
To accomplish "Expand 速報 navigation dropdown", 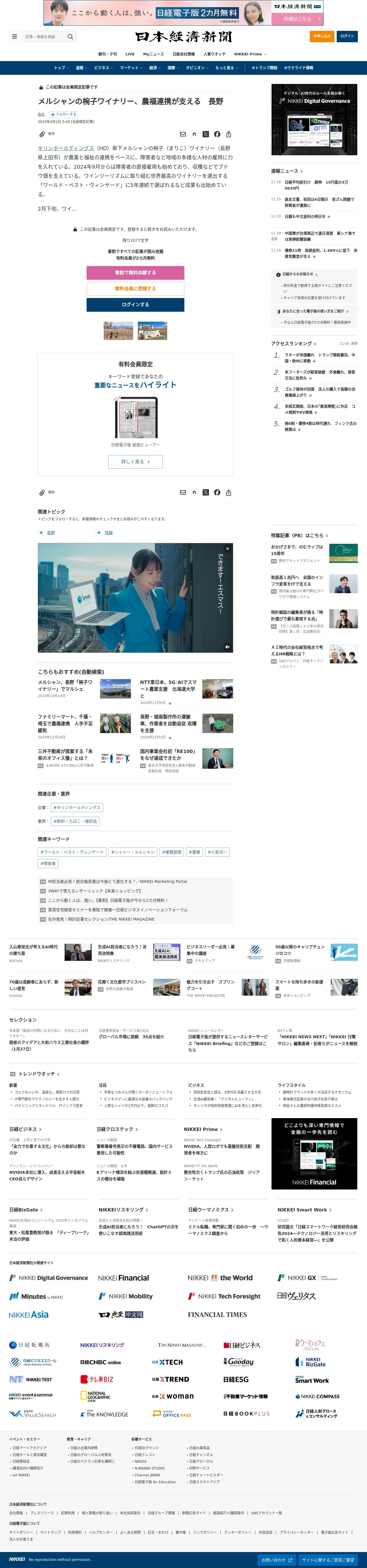I will [81, 68].
